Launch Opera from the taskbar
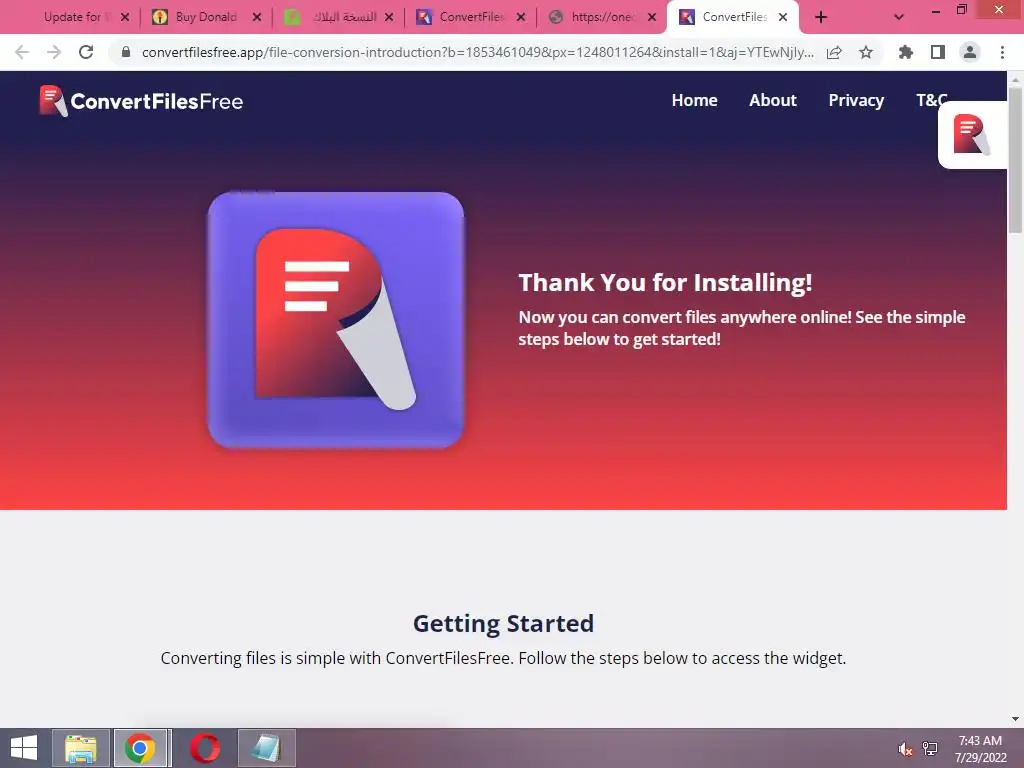The height and width of the screenshot is (768, 1024). point(205,748)
